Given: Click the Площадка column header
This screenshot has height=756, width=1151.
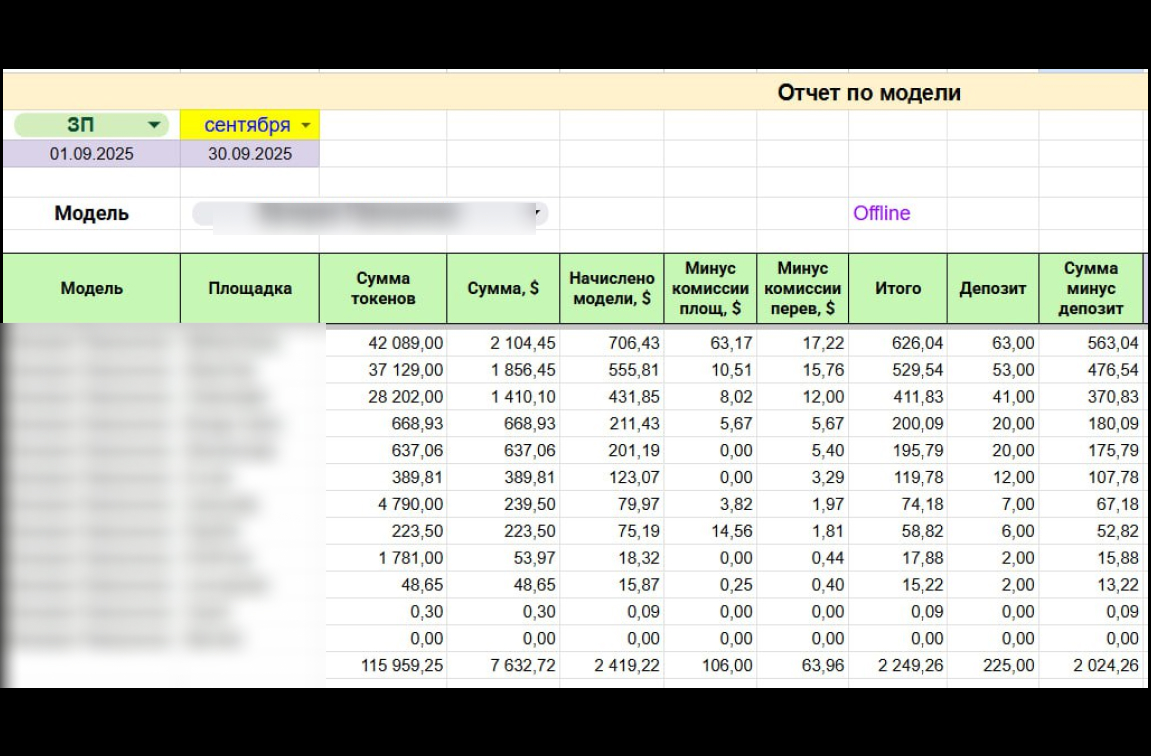Looking at the screenshot, I should (x=250, y=288).
